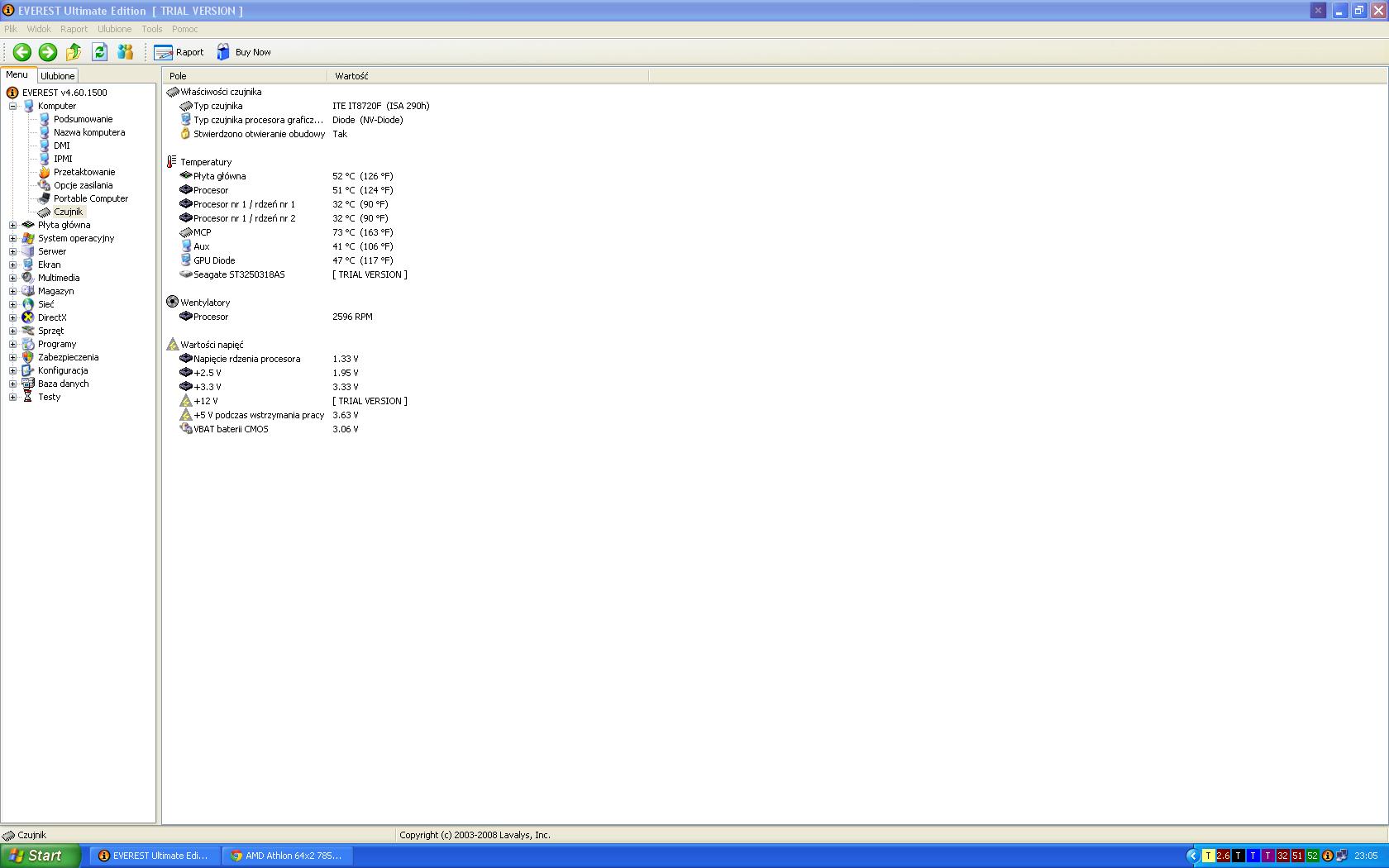Switch to AMD Athlon 64x2 taskbar button
The width and height of the screenshot is (1389, 868).
coord(288,856)
